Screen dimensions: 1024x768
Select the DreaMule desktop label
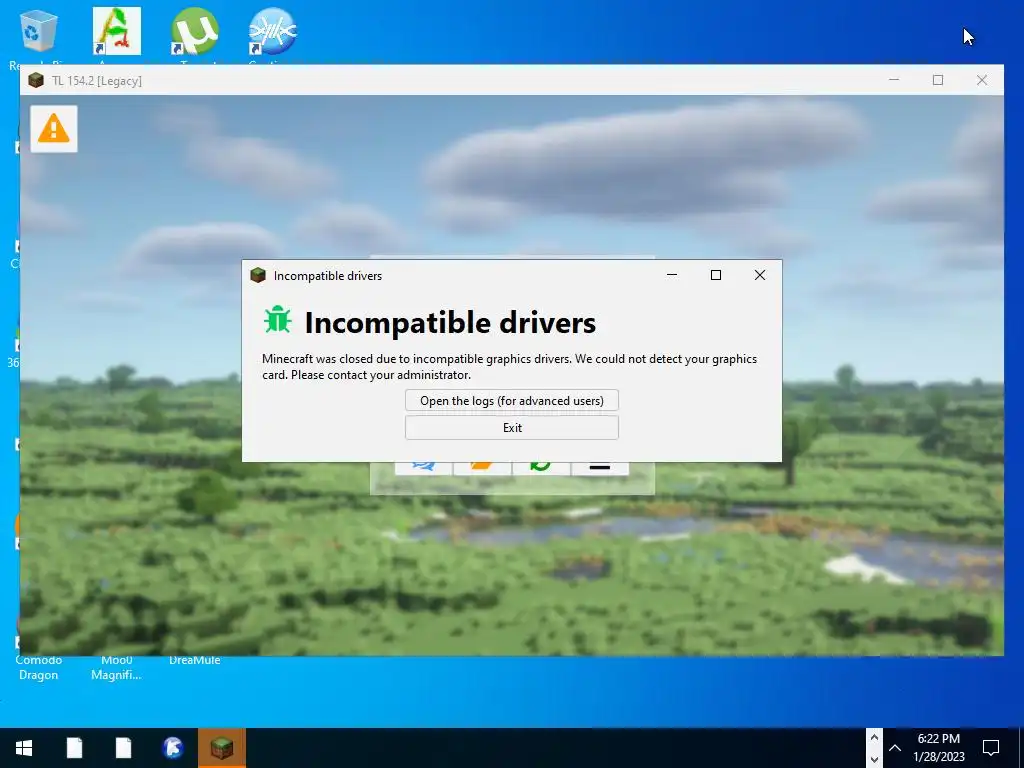pos(194,660)
